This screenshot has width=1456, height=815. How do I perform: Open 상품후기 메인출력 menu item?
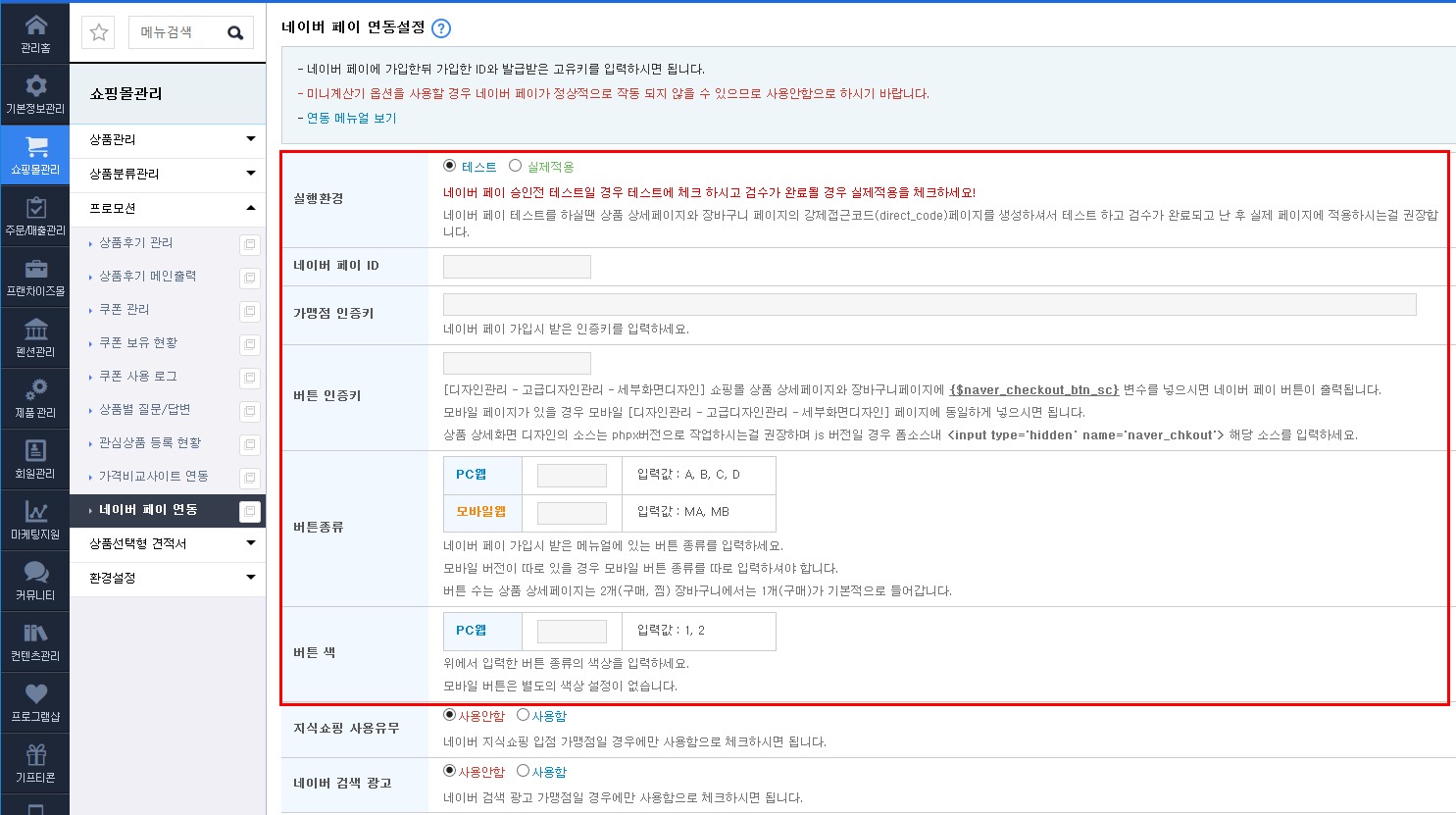click(x=147, y=276)
